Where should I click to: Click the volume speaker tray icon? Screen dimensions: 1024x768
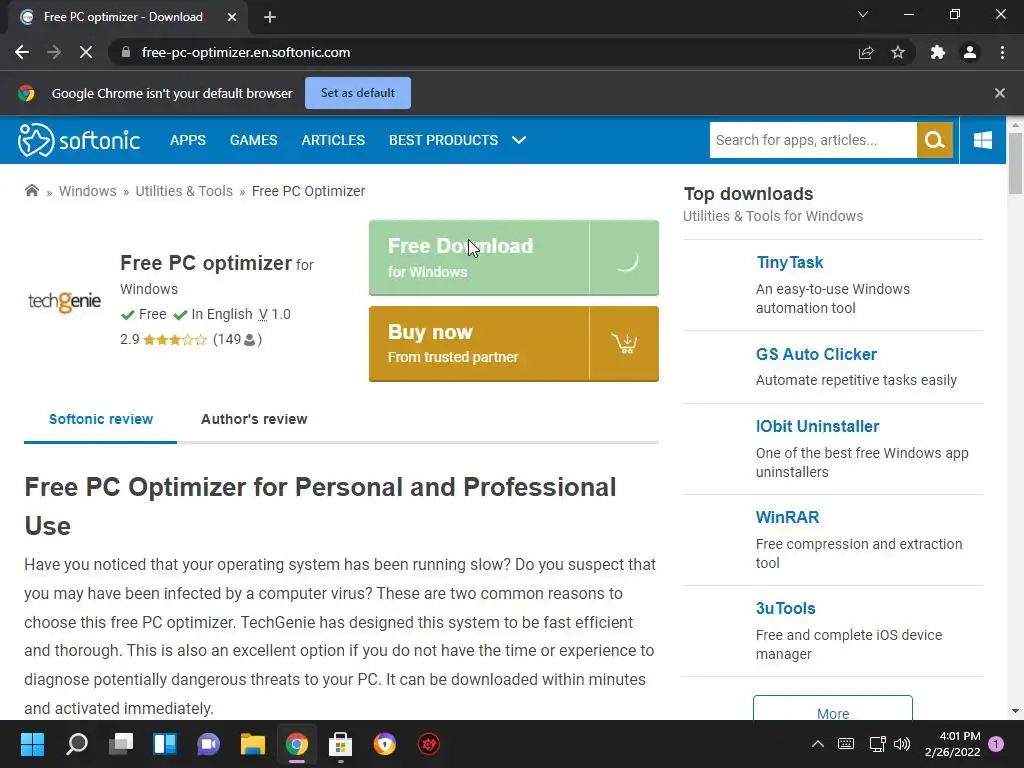[902, 744]
